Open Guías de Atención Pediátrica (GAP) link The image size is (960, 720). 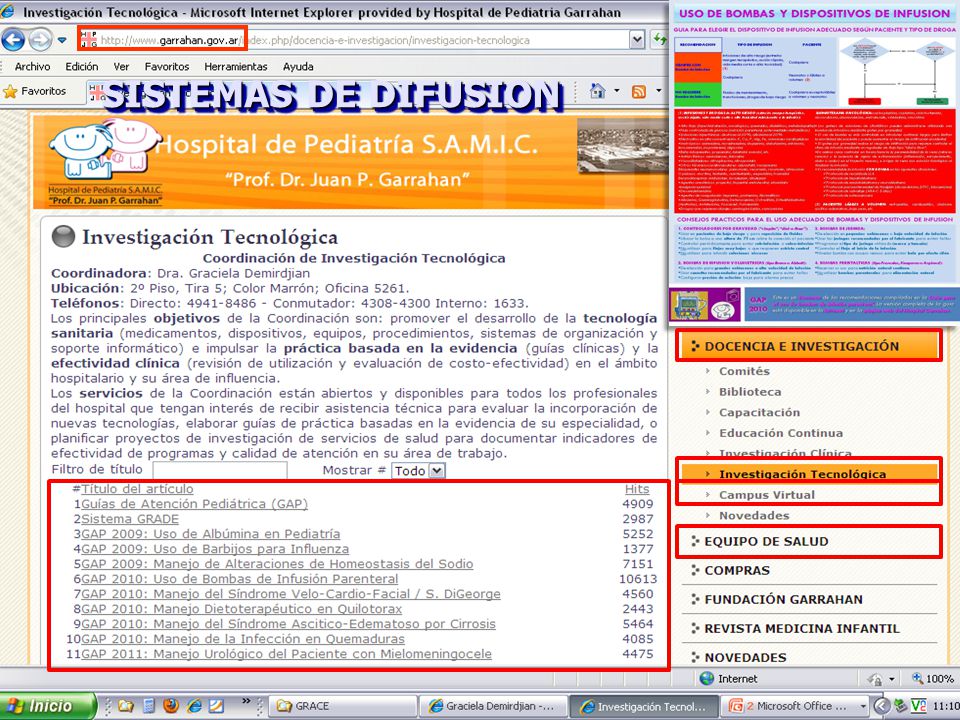click(194, 504)
